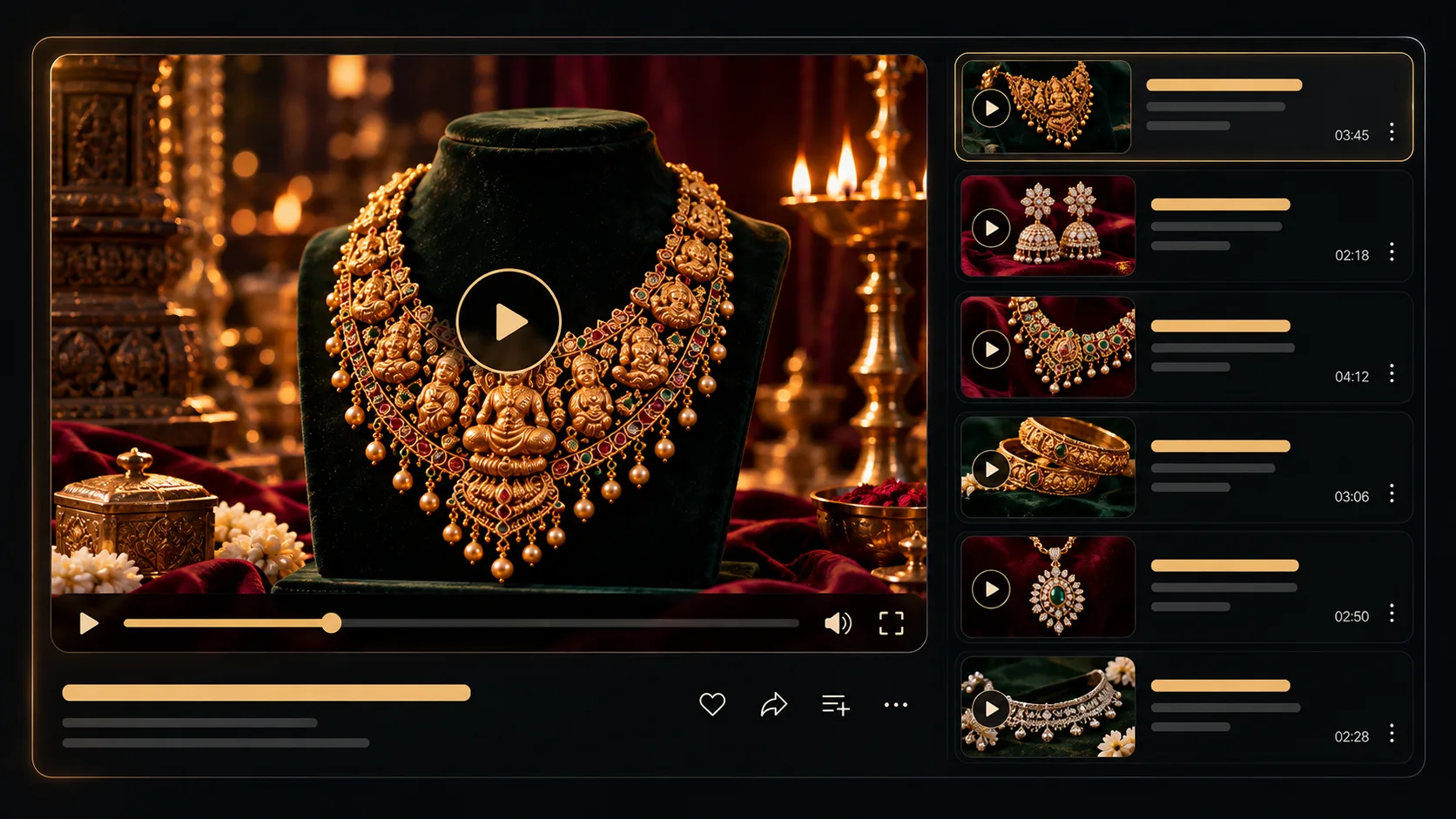Select the jhumka earrings thumbnail
Viewport: 1456px width, 819px height.
point(1048,226)
